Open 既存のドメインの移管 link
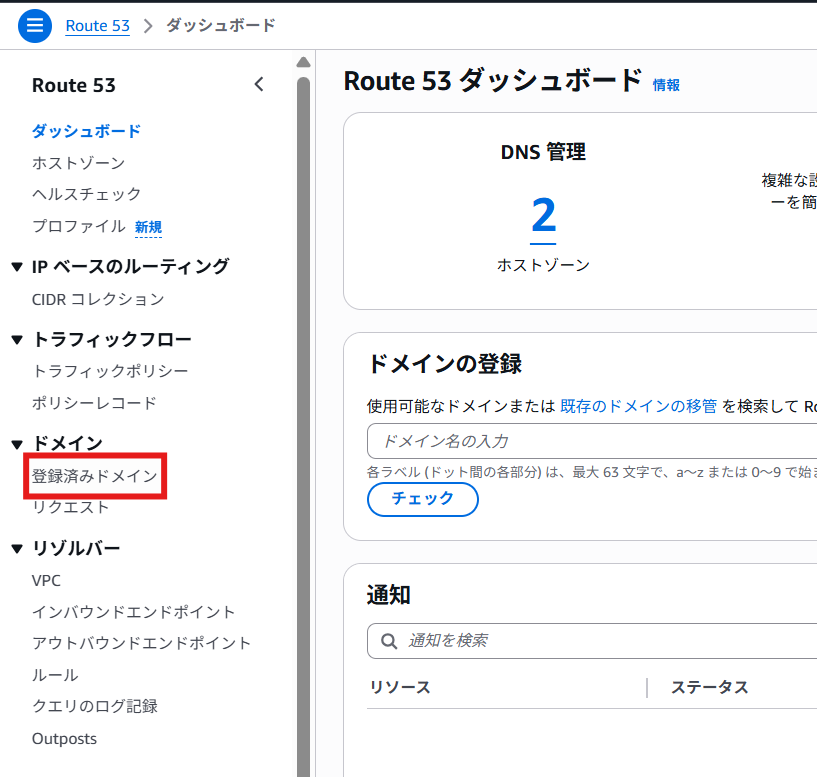 (x=638, y=406)
